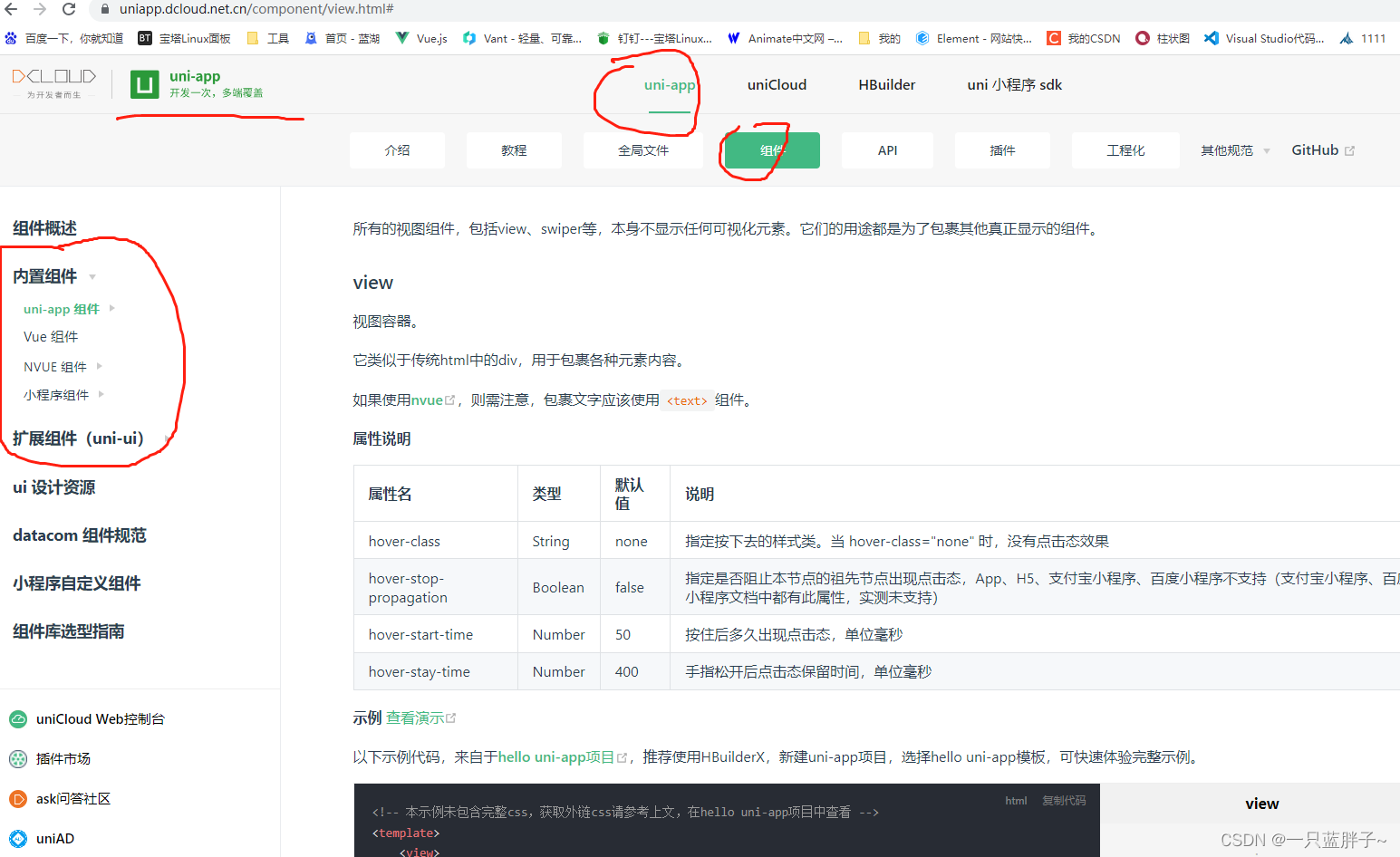
Task: Open the 查看演示 demo link
Action: pos(413,717)
